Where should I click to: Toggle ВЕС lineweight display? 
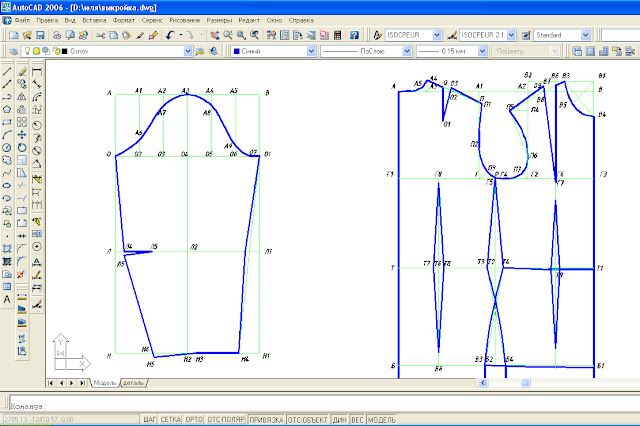[x=358, y=419]
